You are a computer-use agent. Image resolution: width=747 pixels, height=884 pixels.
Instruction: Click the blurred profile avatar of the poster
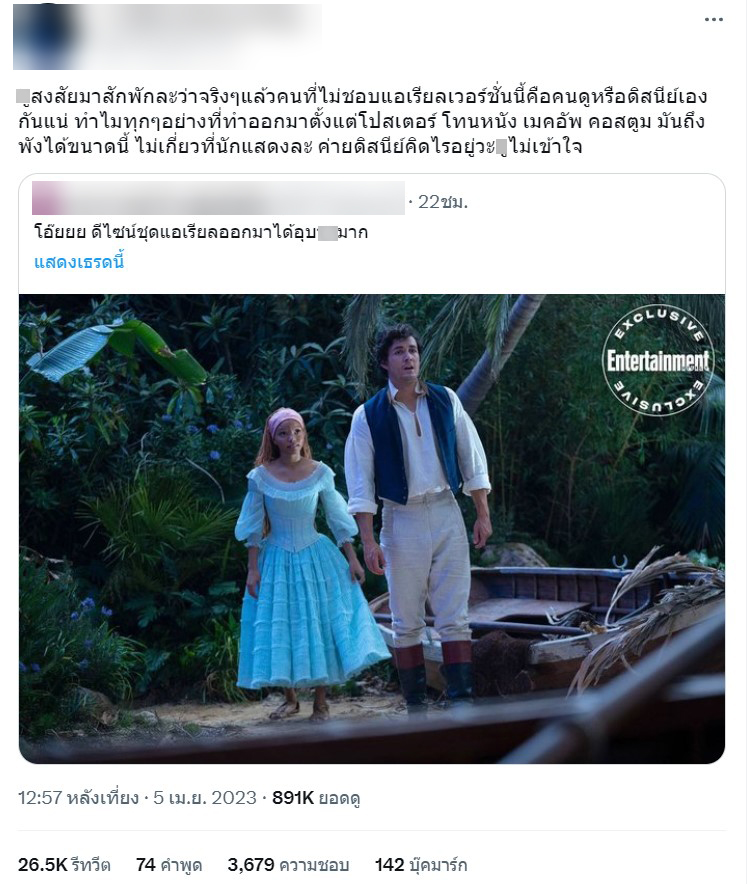[46, 36]
